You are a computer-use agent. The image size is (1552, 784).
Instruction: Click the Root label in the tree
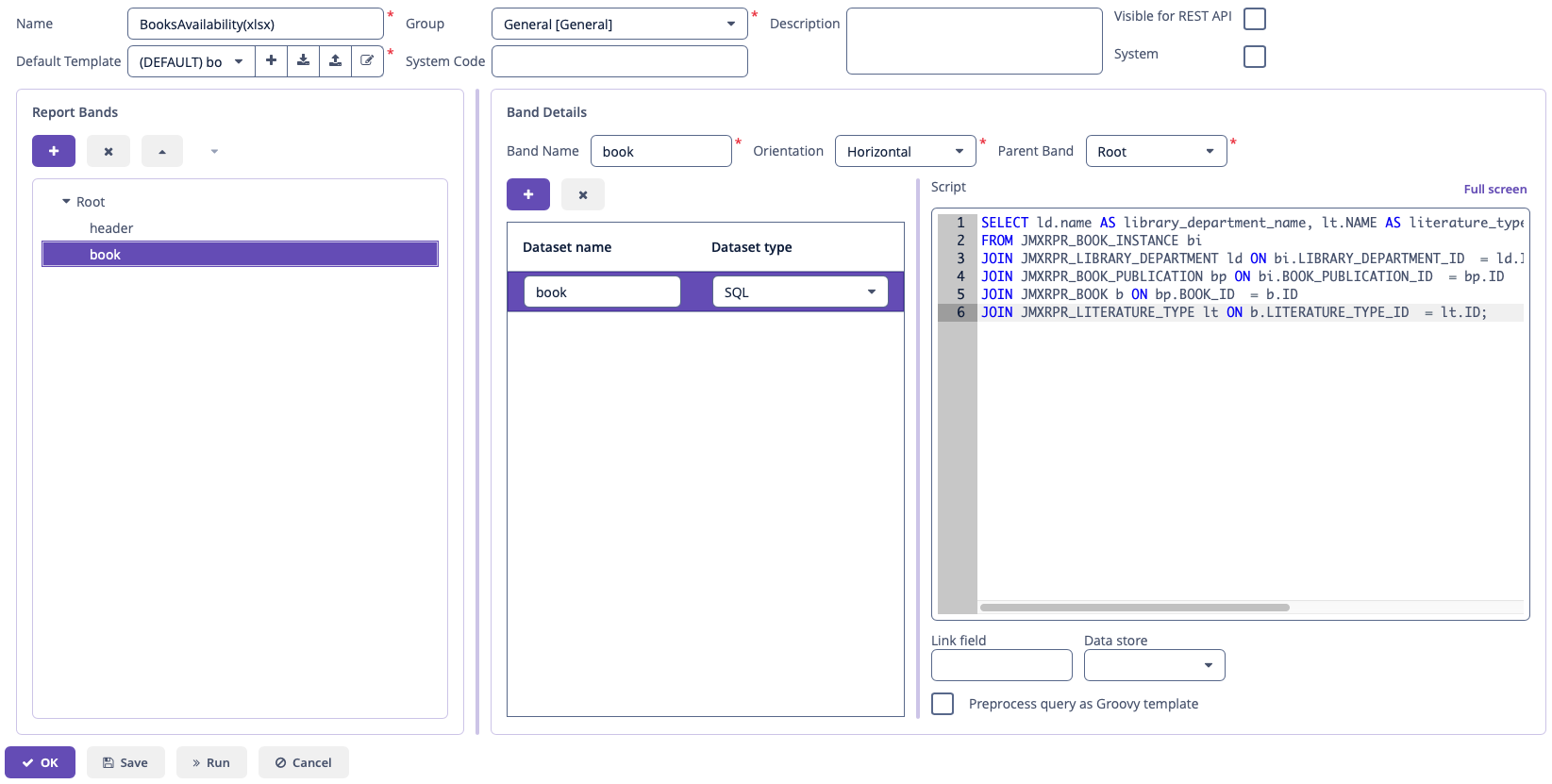point(91,202)
